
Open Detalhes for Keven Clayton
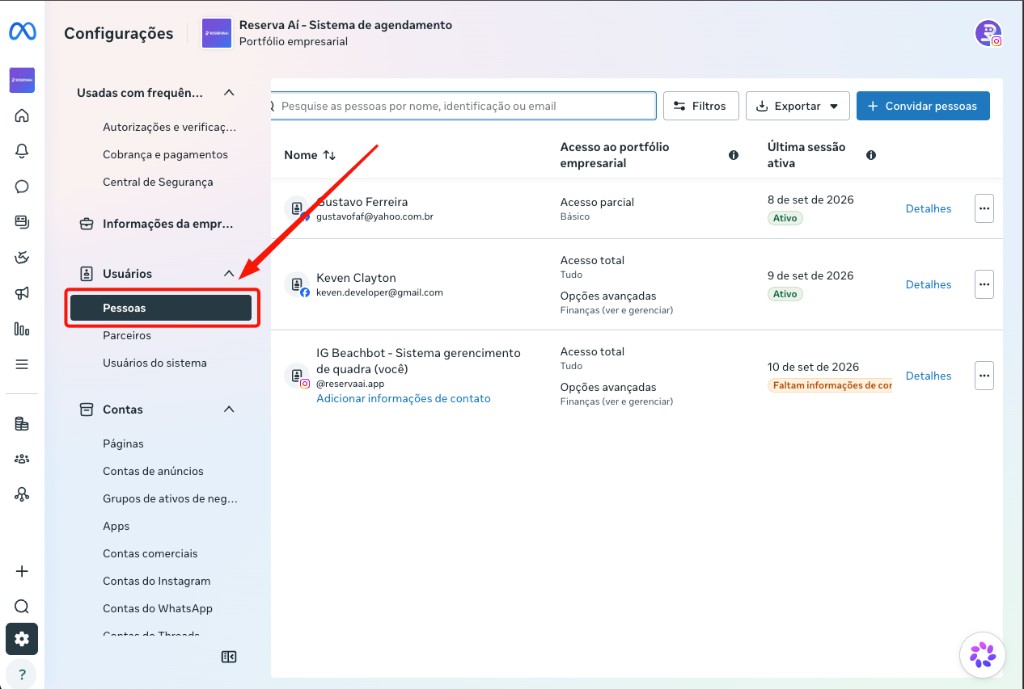928,284
